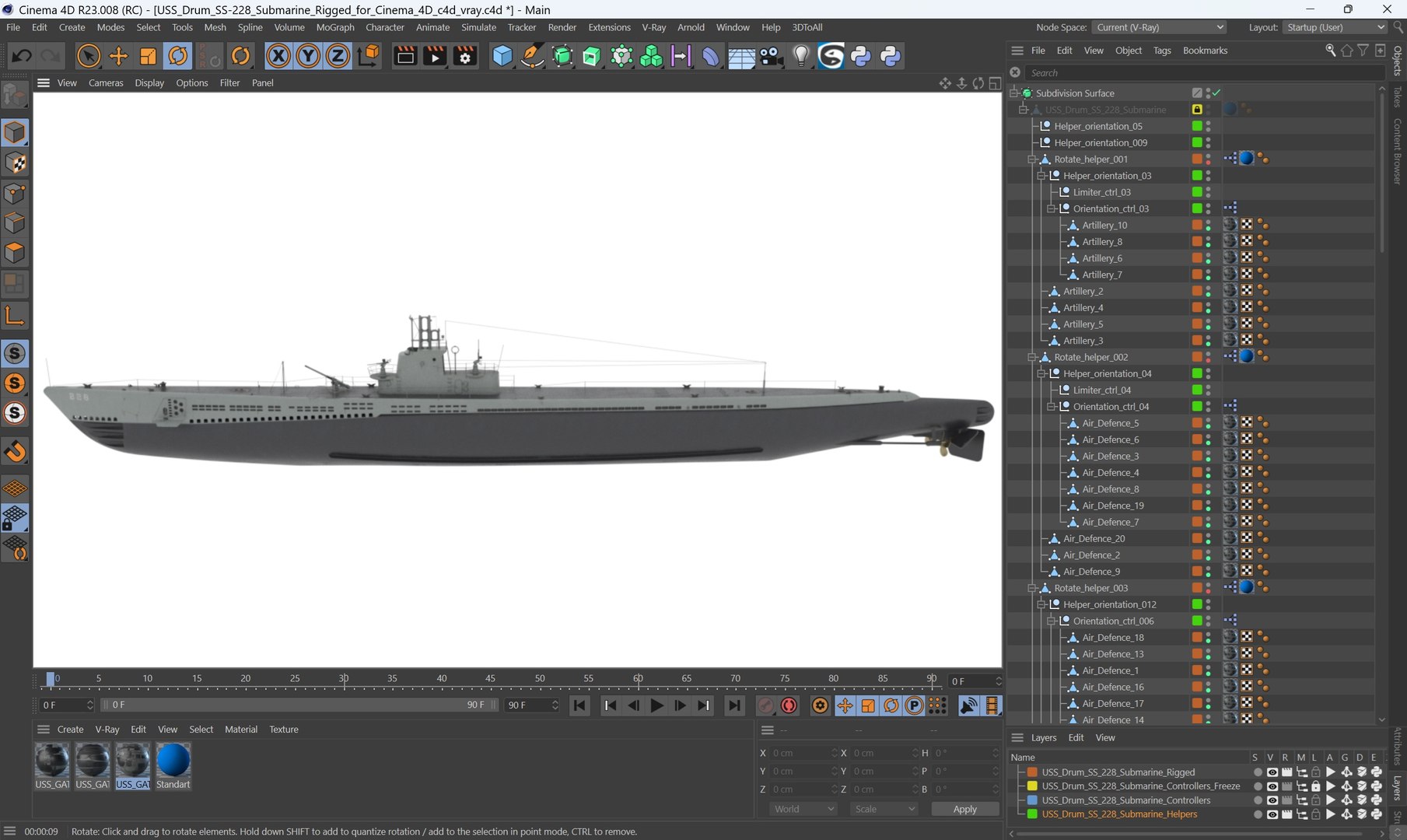Screen dimensions: 1407x840
Task: Select the Live Selection tool
Action: (89, 56)
